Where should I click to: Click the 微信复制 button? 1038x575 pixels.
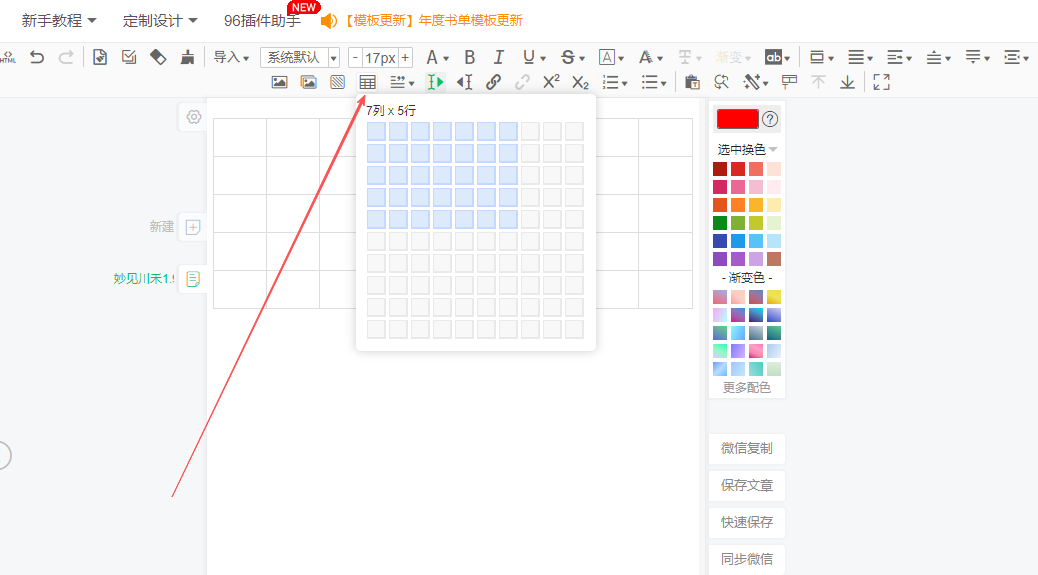[747, 448]
